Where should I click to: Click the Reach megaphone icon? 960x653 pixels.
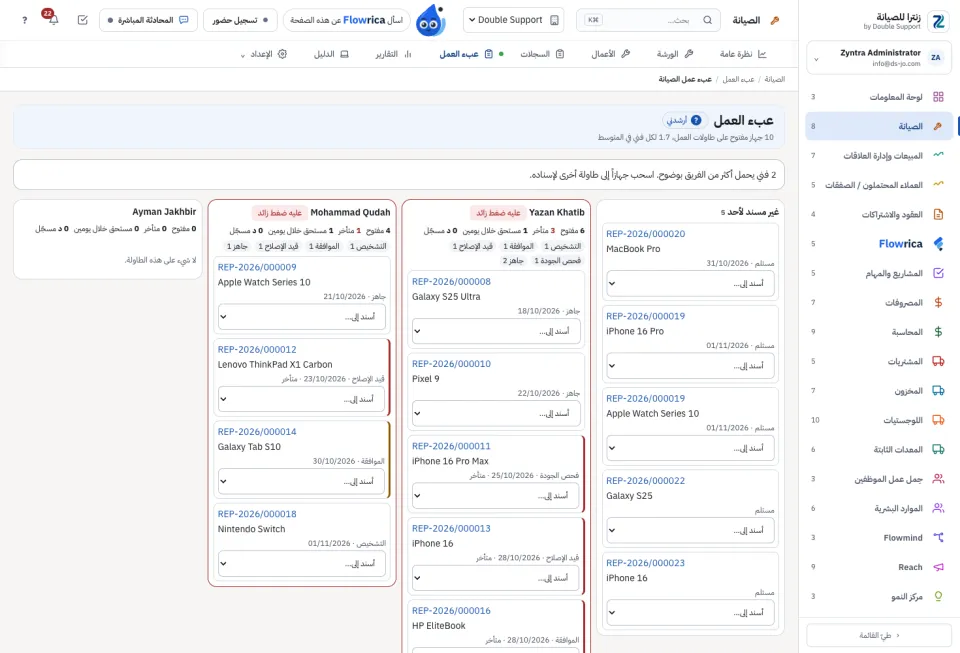point(938,567)
